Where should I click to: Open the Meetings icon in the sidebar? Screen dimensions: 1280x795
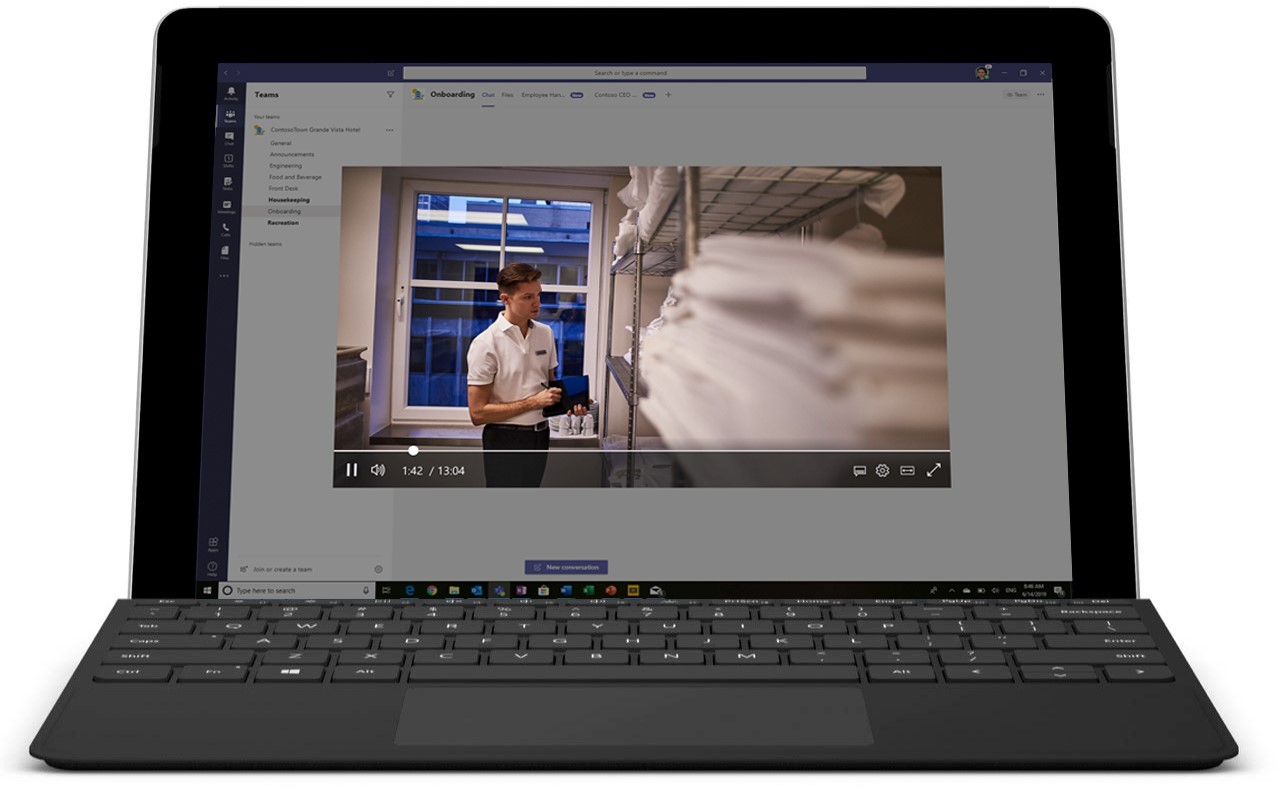pyautogui.click(x=230, y=206)
